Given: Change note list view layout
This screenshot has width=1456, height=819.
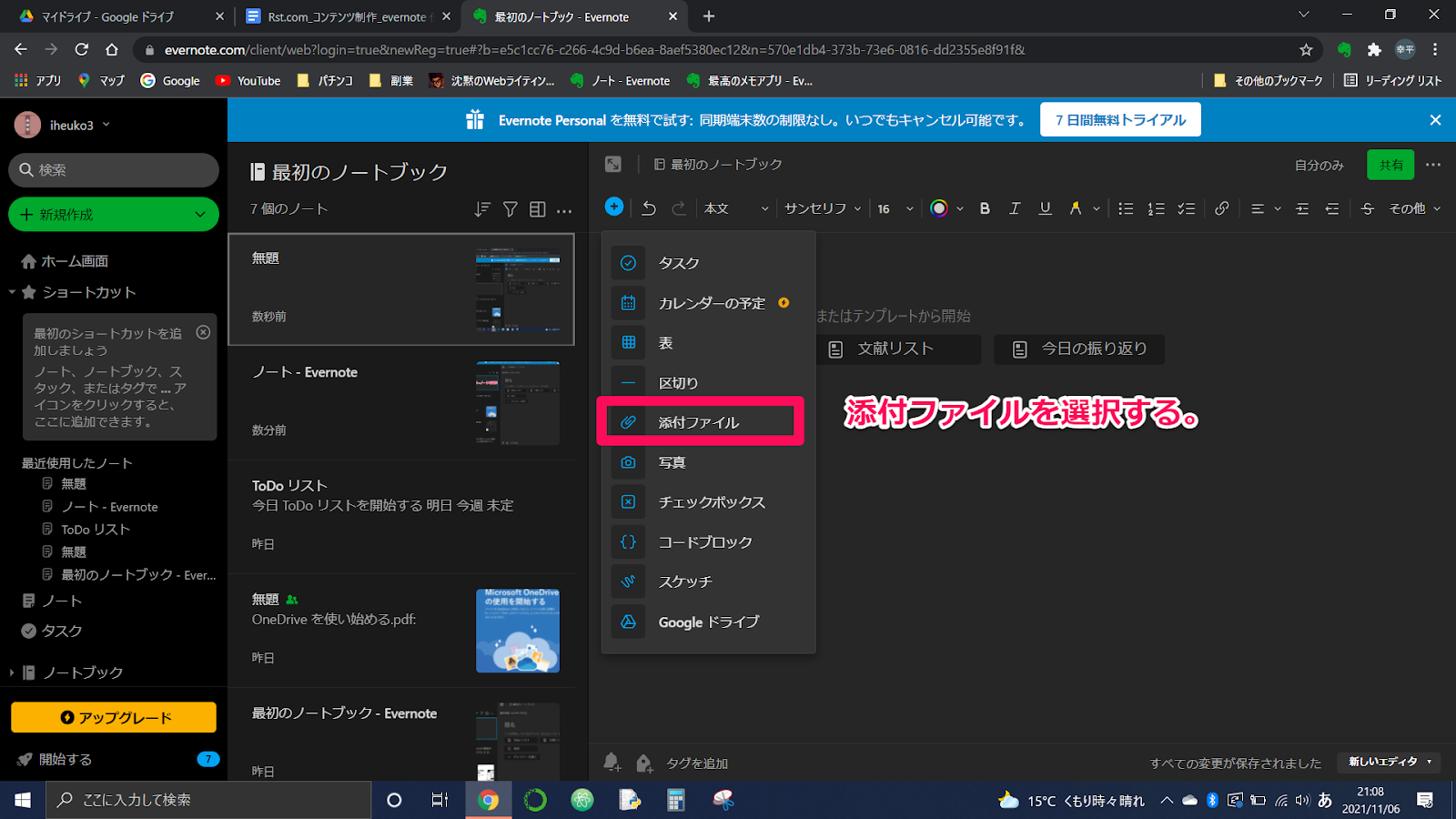Looking at the screenshot, I should pos(538,209).
